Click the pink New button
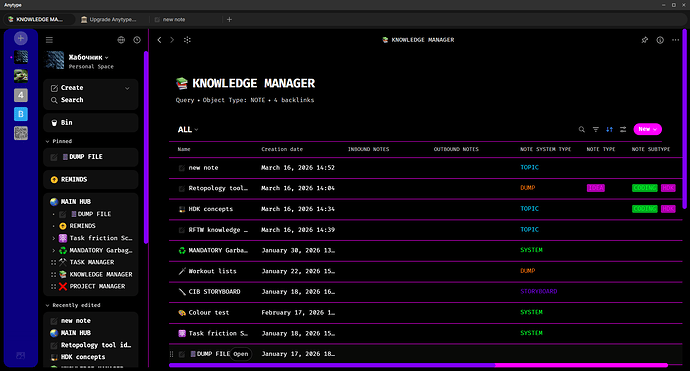 (647, 129)
